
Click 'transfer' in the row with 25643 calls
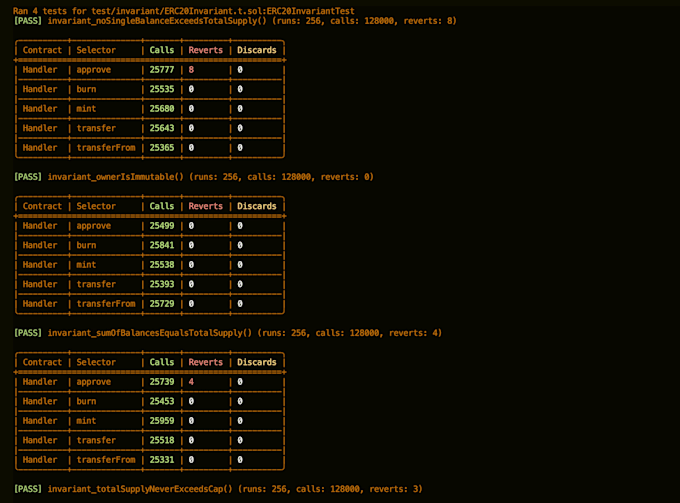(96, 128)
